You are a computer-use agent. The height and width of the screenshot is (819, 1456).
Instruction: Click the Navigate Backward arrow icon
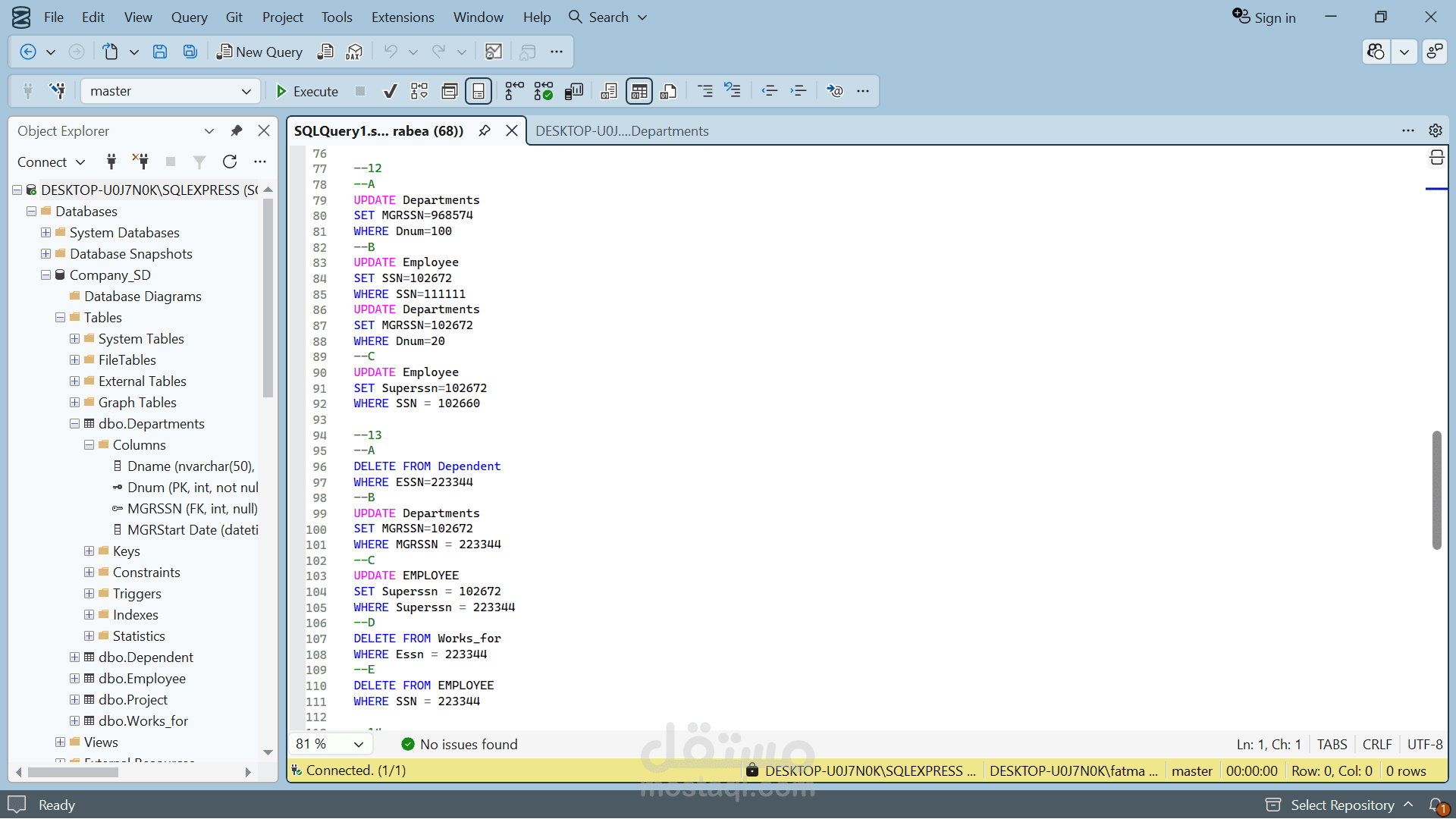coord(28,52)
